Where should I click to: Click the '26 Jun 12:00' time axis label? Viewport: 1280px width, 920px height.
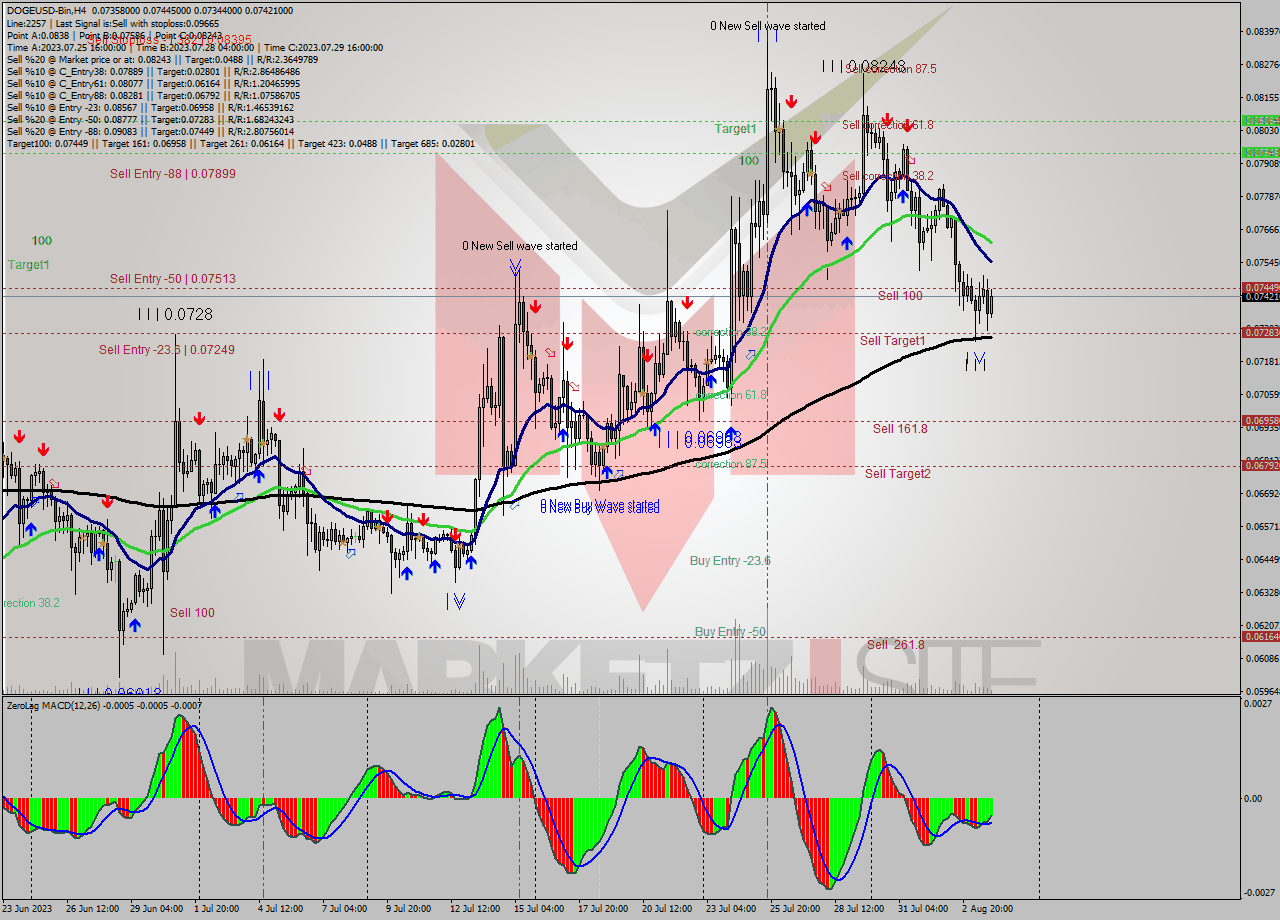(x=93, y=909)
